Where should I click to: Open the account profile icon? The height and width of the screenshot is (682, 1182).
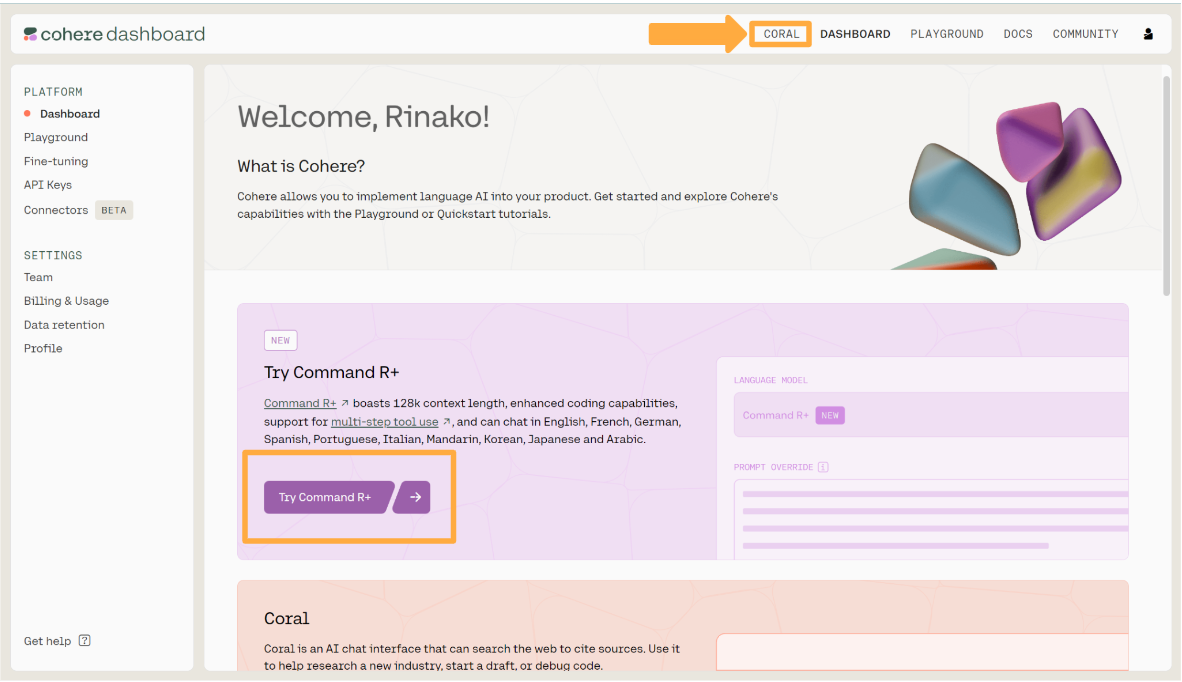click(x=1148, y=33)
